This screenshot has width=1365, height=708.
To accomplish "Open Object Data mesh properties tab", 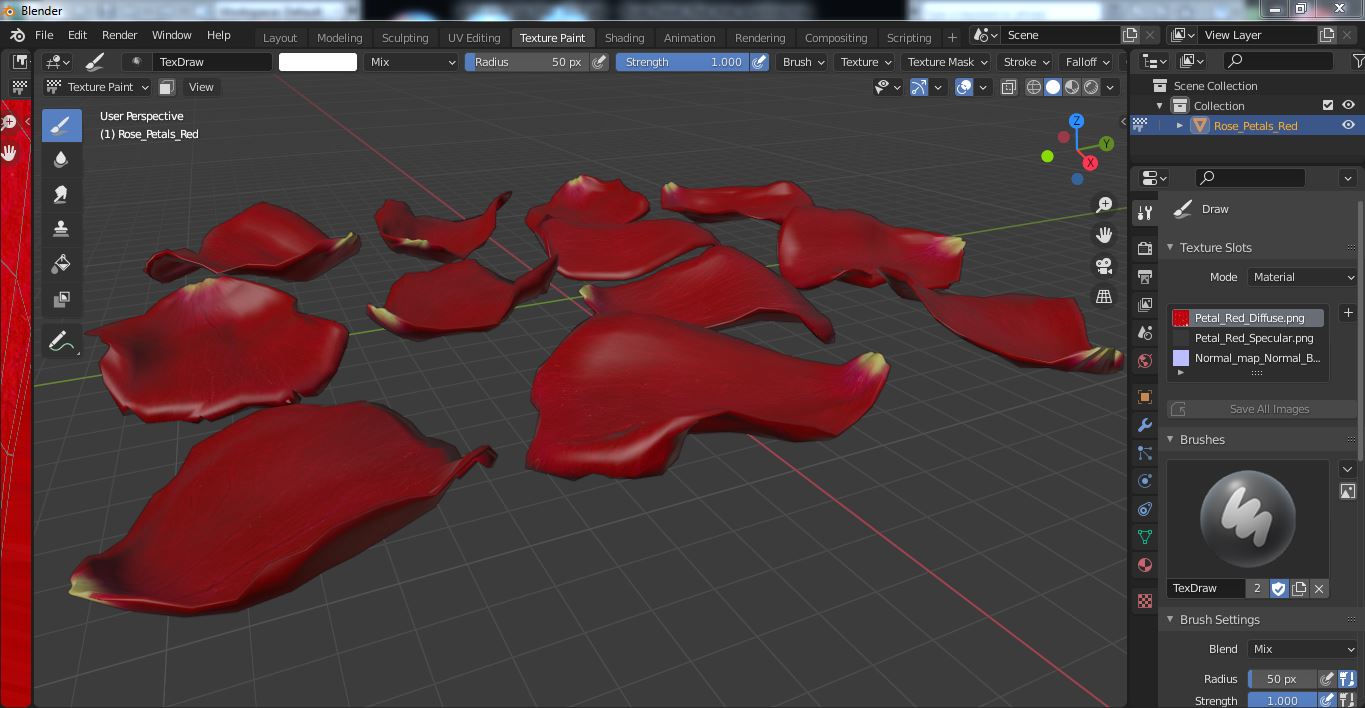I will pyautogui.click(x=1145, y=537).
